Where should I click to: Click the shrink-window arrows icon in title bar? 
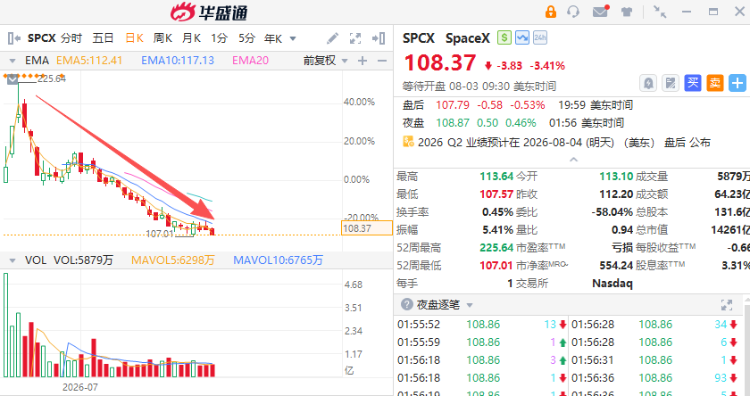point(660,11)
